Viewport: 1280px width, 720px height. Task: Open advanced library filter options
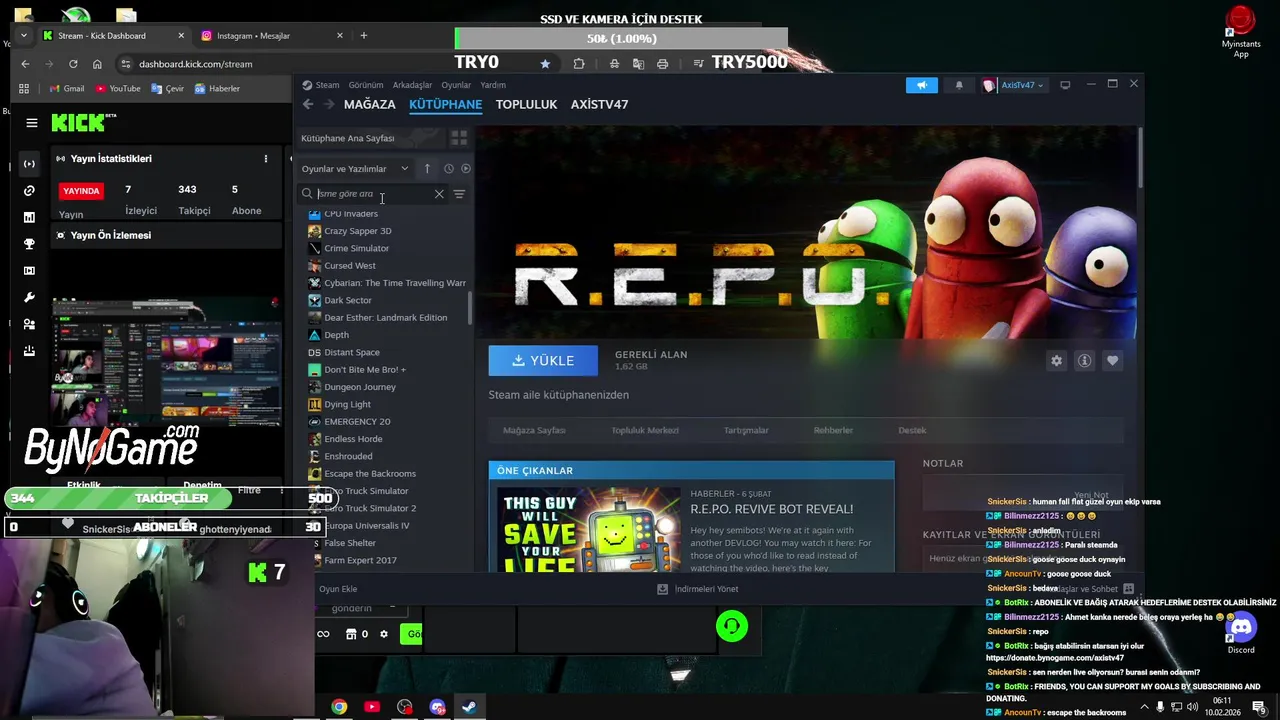pos(459,194)
